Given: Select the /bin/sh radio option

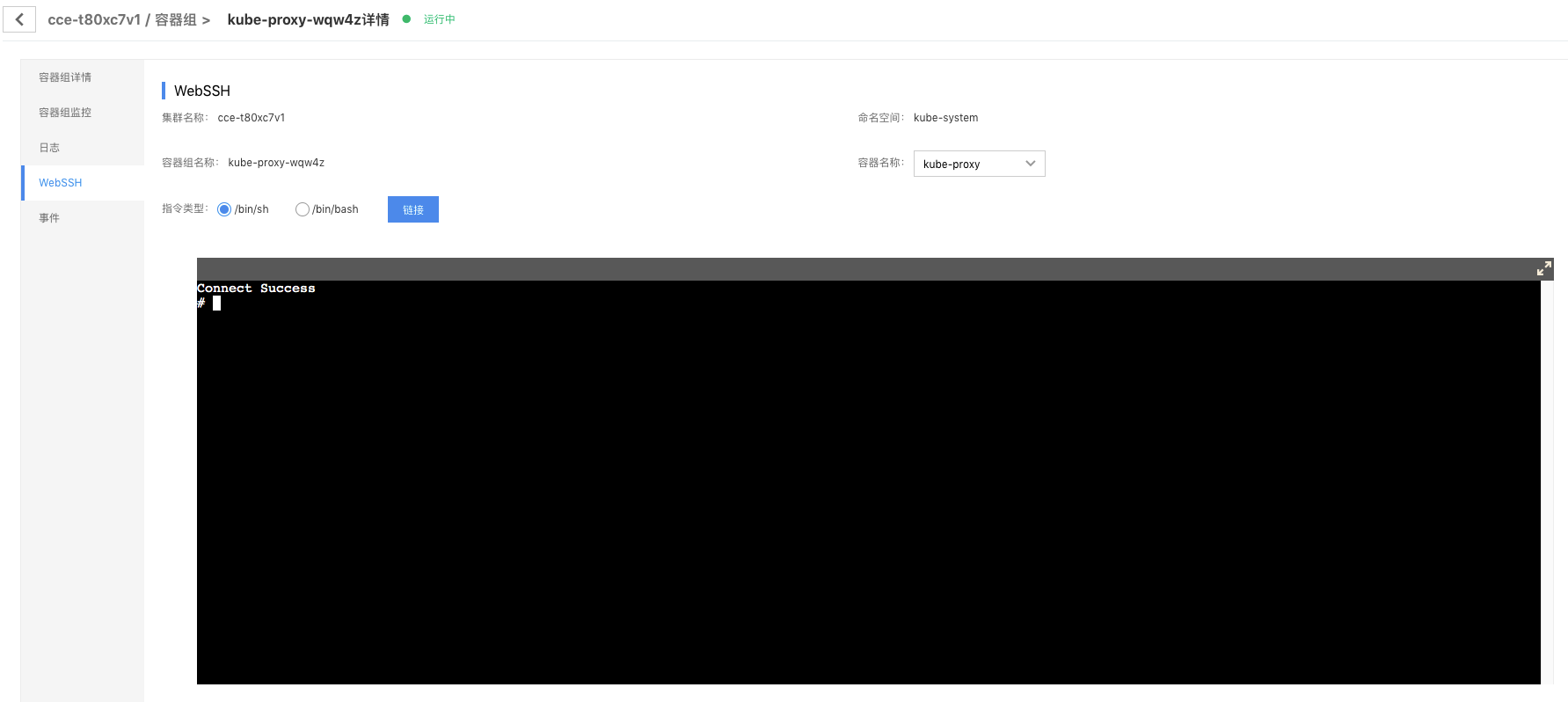Looking at the screenshot, I should 224,209.
